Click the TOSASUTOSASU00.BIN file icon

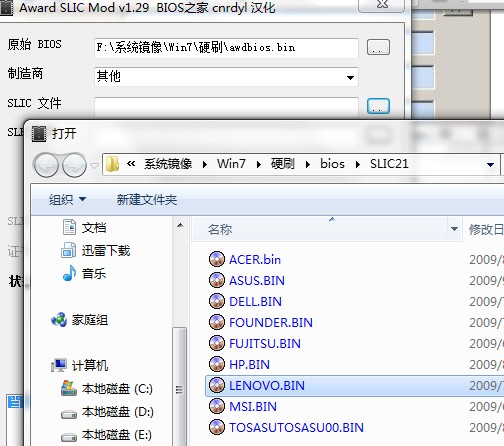coord(217,427)
